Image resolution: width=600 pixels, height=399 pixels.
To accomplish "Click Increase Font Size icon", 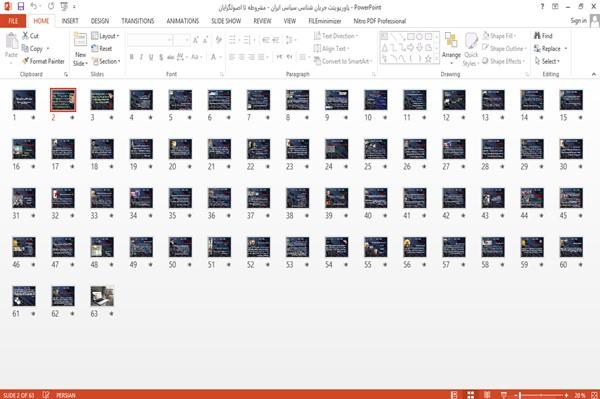I will tap(196, 40).
